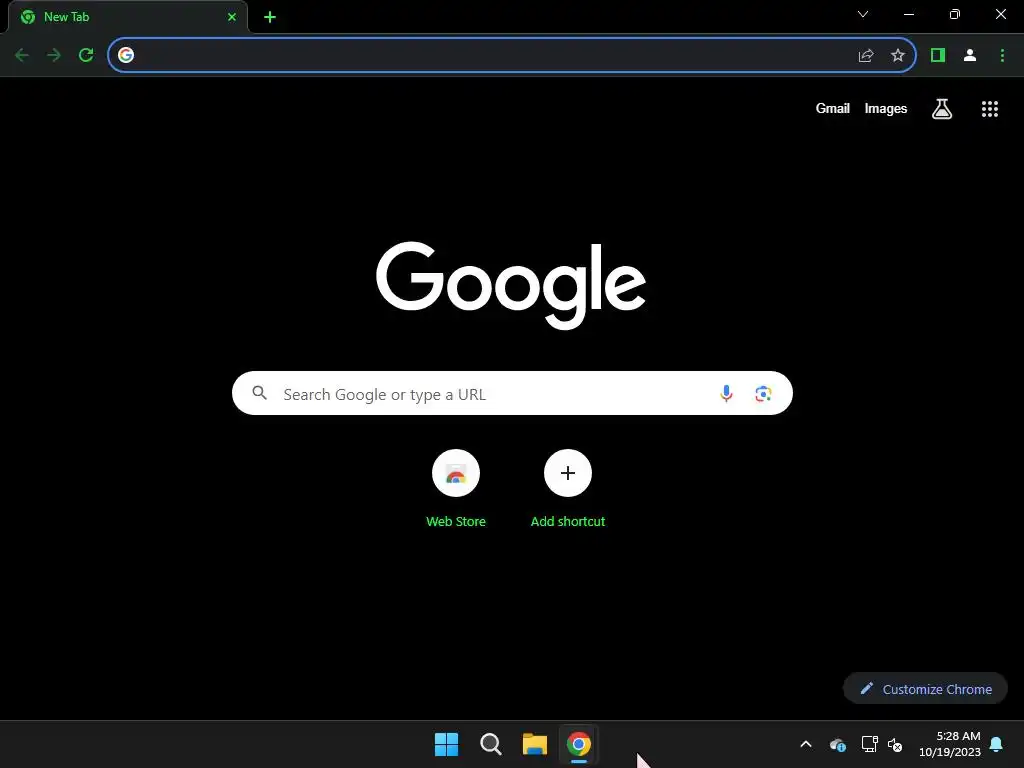Open Chrome three-dot menu
Screen dimensions: 1024x768
click(1002, 56)
